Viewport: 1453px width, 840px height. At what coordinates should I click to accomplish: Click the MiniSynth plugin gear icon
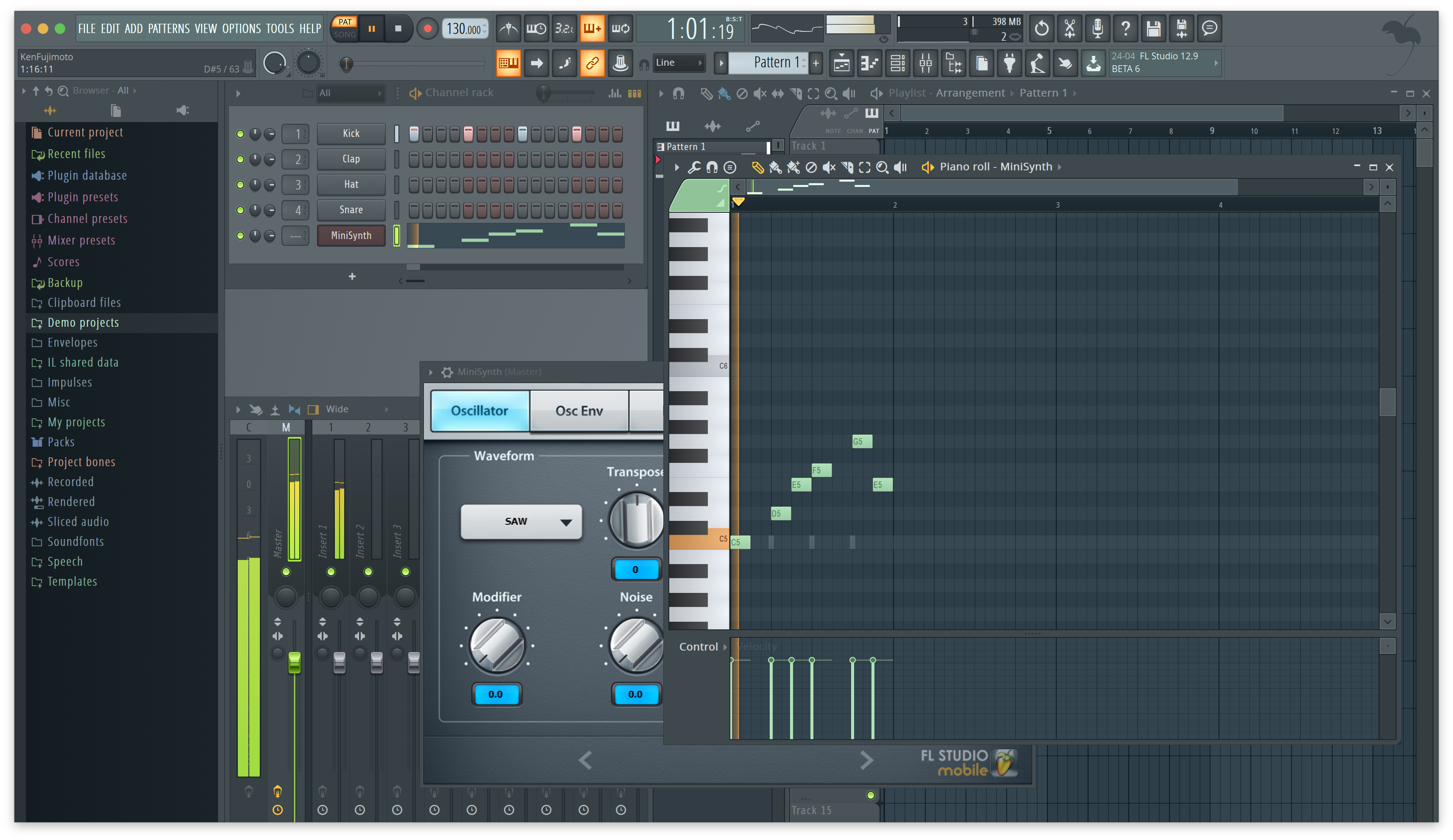tap(447, 372)
